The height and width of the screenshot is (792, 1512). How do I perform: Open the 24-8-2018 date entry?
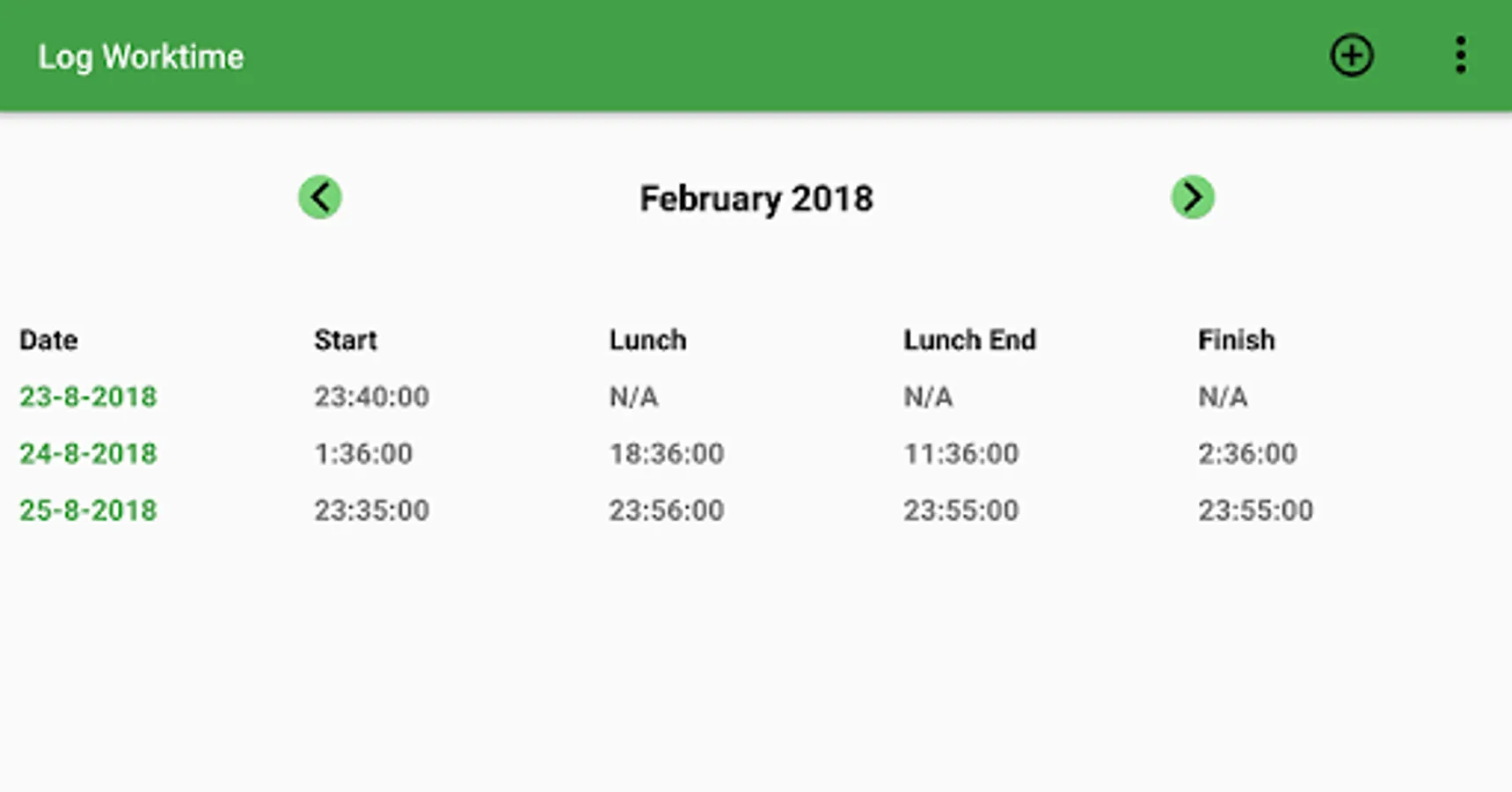[x=88, y=454]
